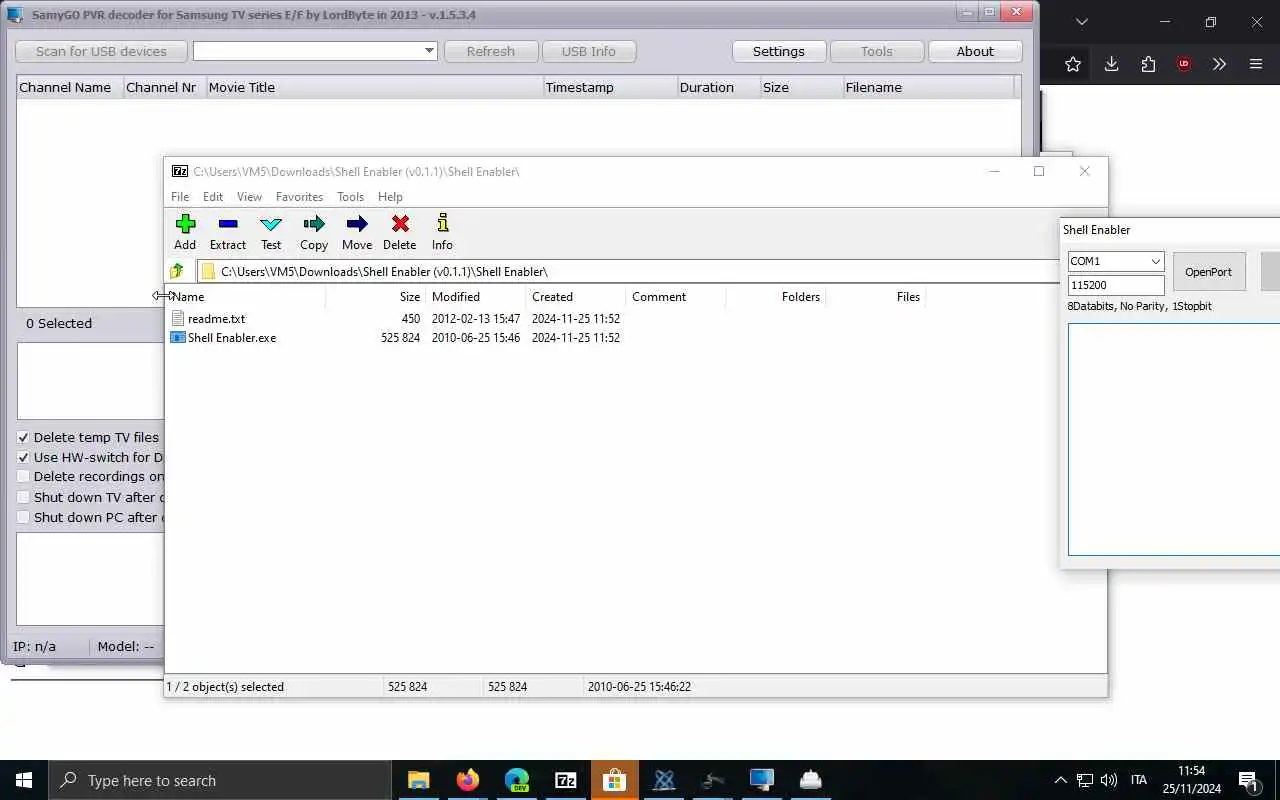Click Scan for USB devices button
This screenshot has width=1280, height=800.
point(101,51)
